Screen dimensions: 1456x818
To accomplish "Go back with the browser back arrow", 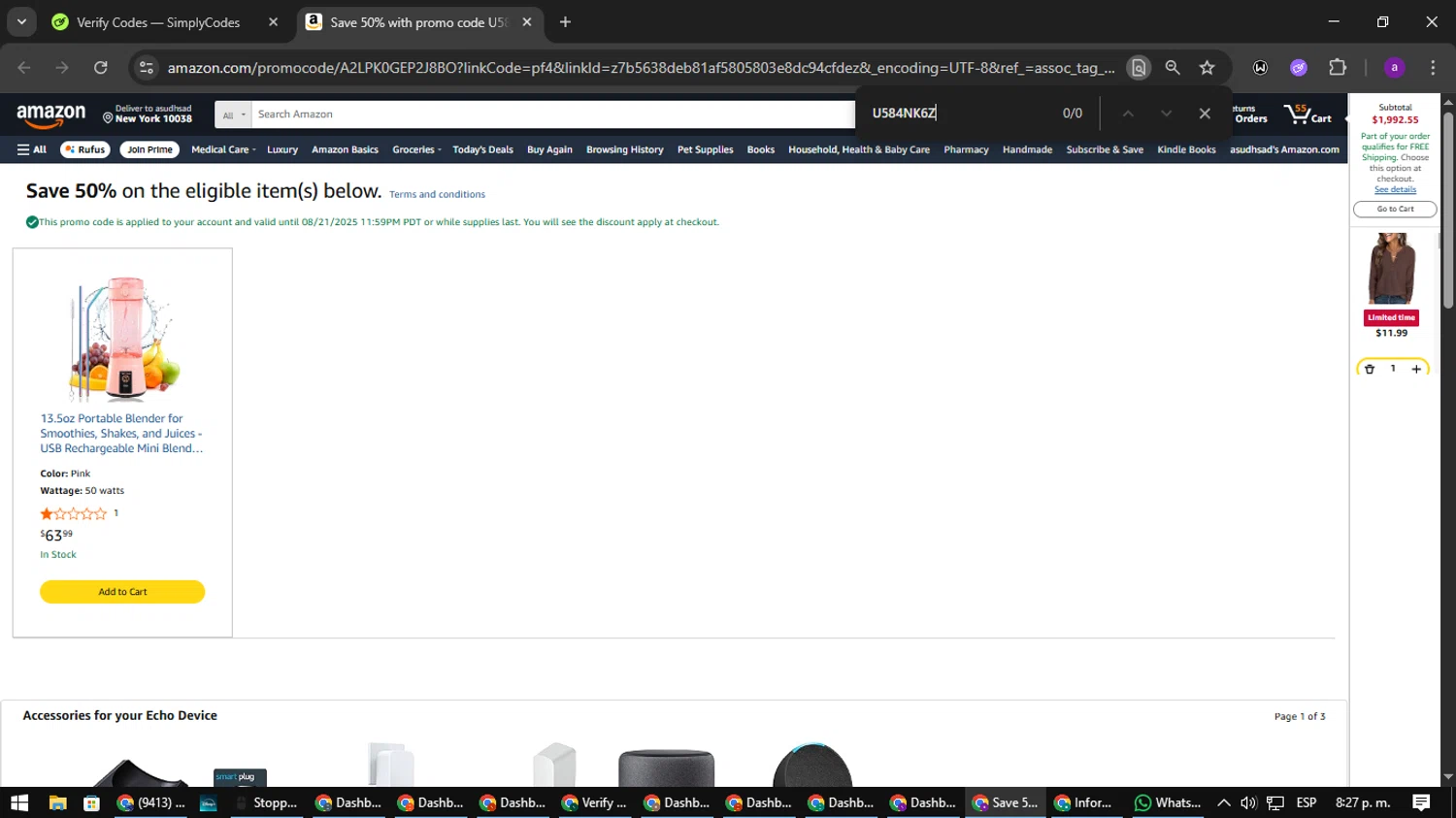I will pos(24,67).
